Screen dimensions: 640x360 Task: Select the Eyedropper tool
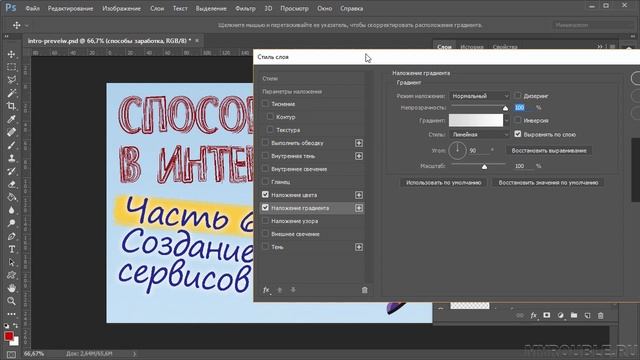pyautogui.click(x=11, y=119)
